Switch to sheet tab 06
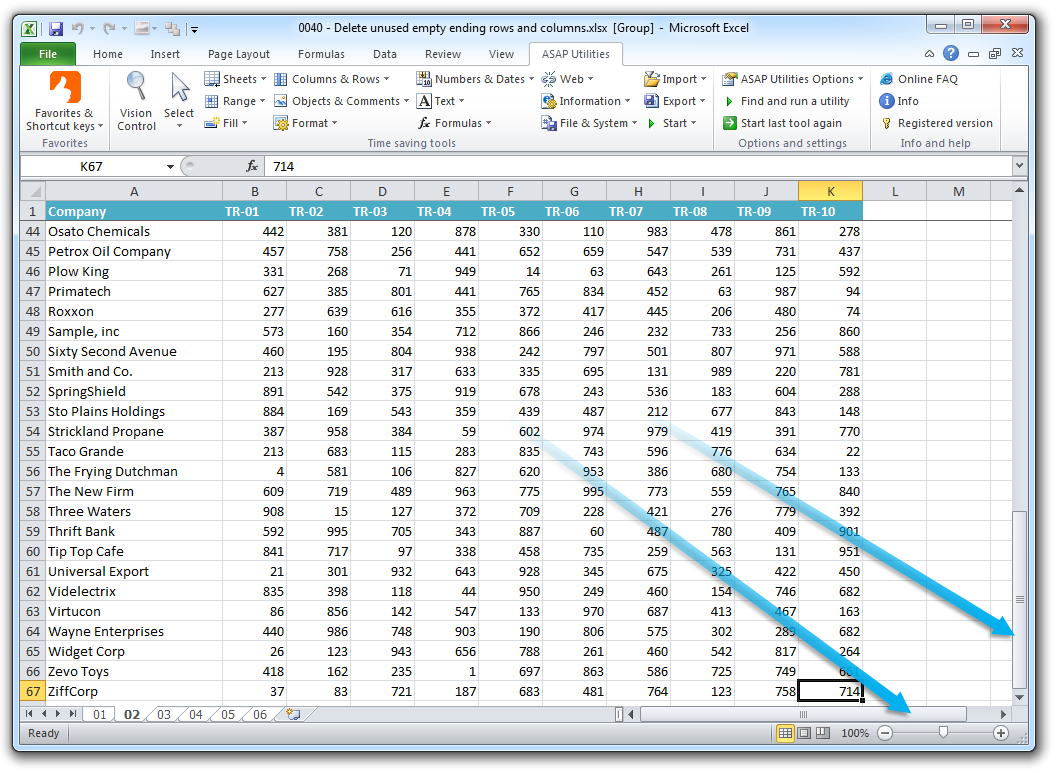This screenshot has width=1058, height=773. [260, 714]
